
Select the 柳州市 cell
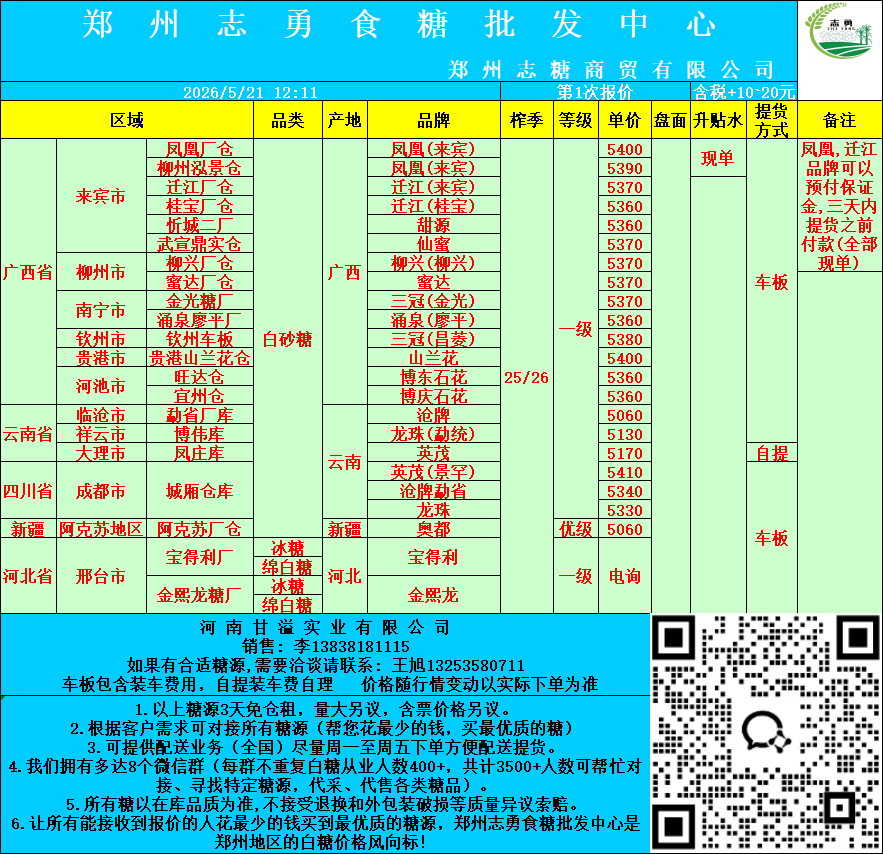[101, 272]
